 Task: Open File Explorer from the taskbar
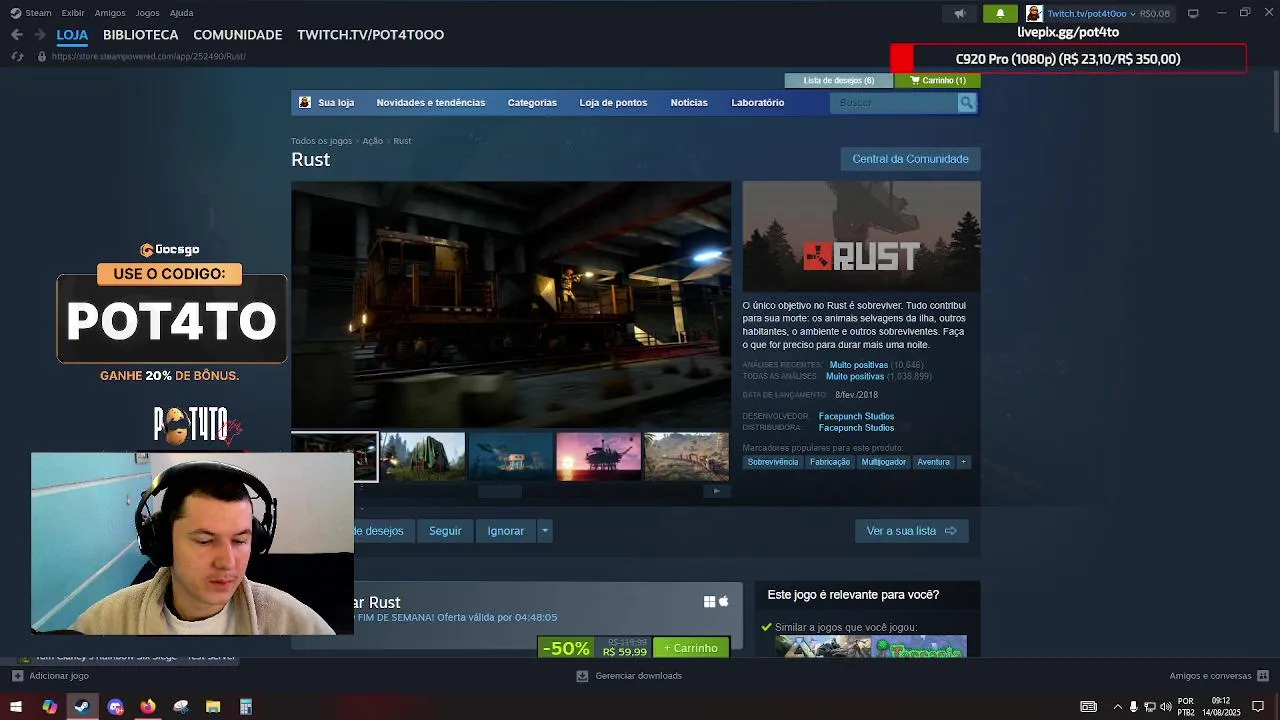tap(213, 707)
